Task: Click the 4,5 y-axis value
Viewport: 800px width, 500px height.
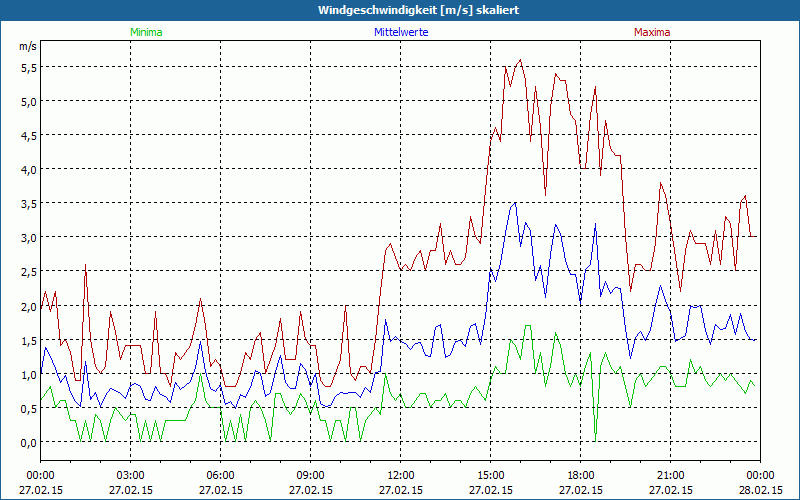Action: (x=29, y=136)
